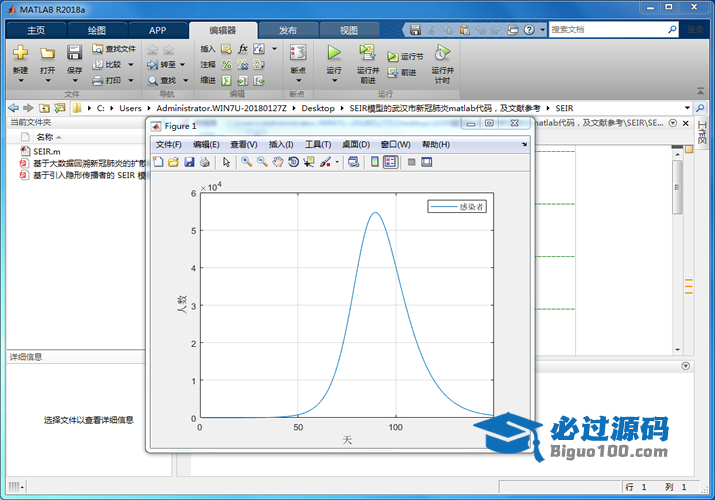Switch to the 主页 tab

tap(36, 30)
